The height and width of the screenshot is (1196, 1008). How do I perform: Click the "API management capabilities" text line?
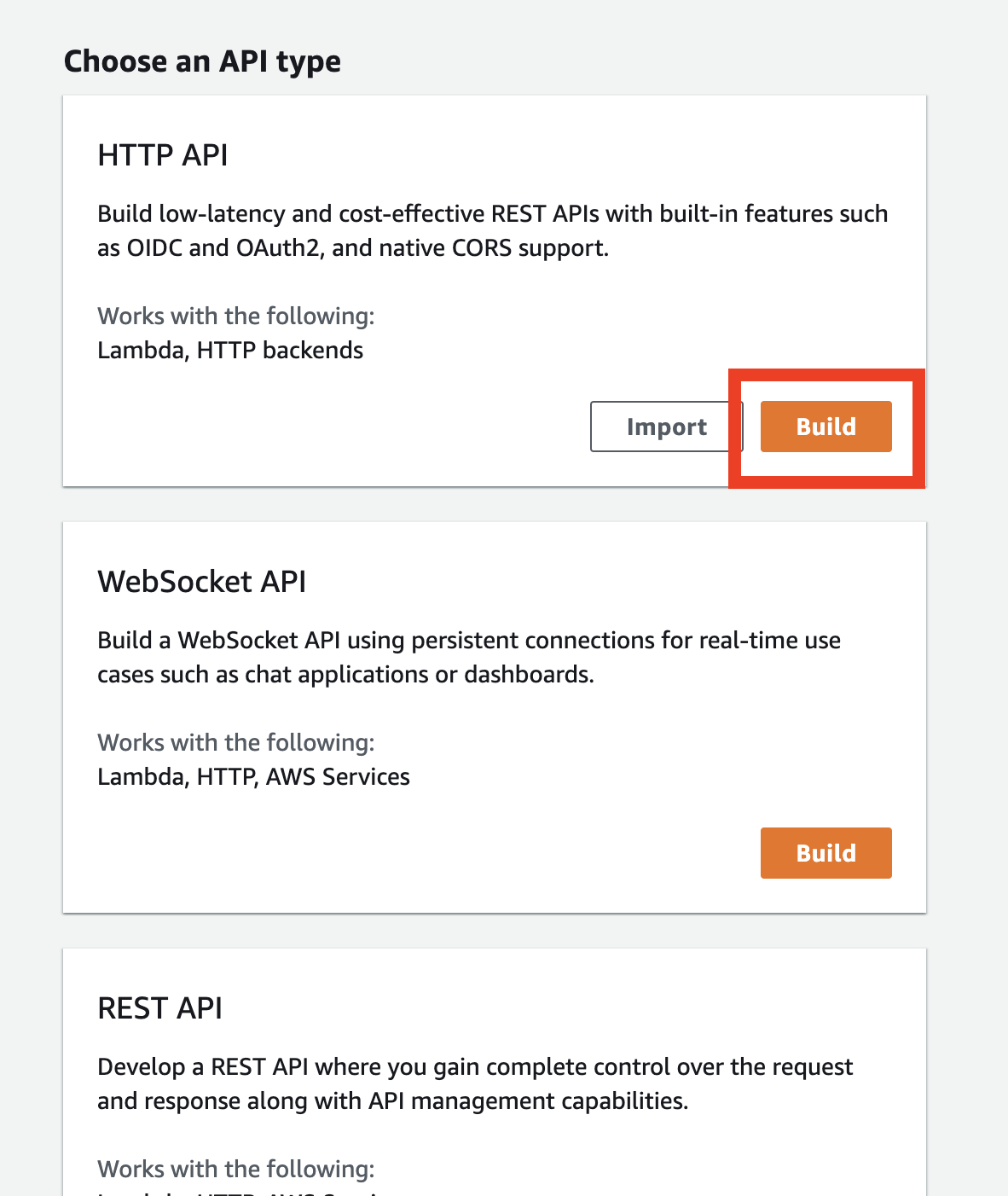(x=392, y=1101)
